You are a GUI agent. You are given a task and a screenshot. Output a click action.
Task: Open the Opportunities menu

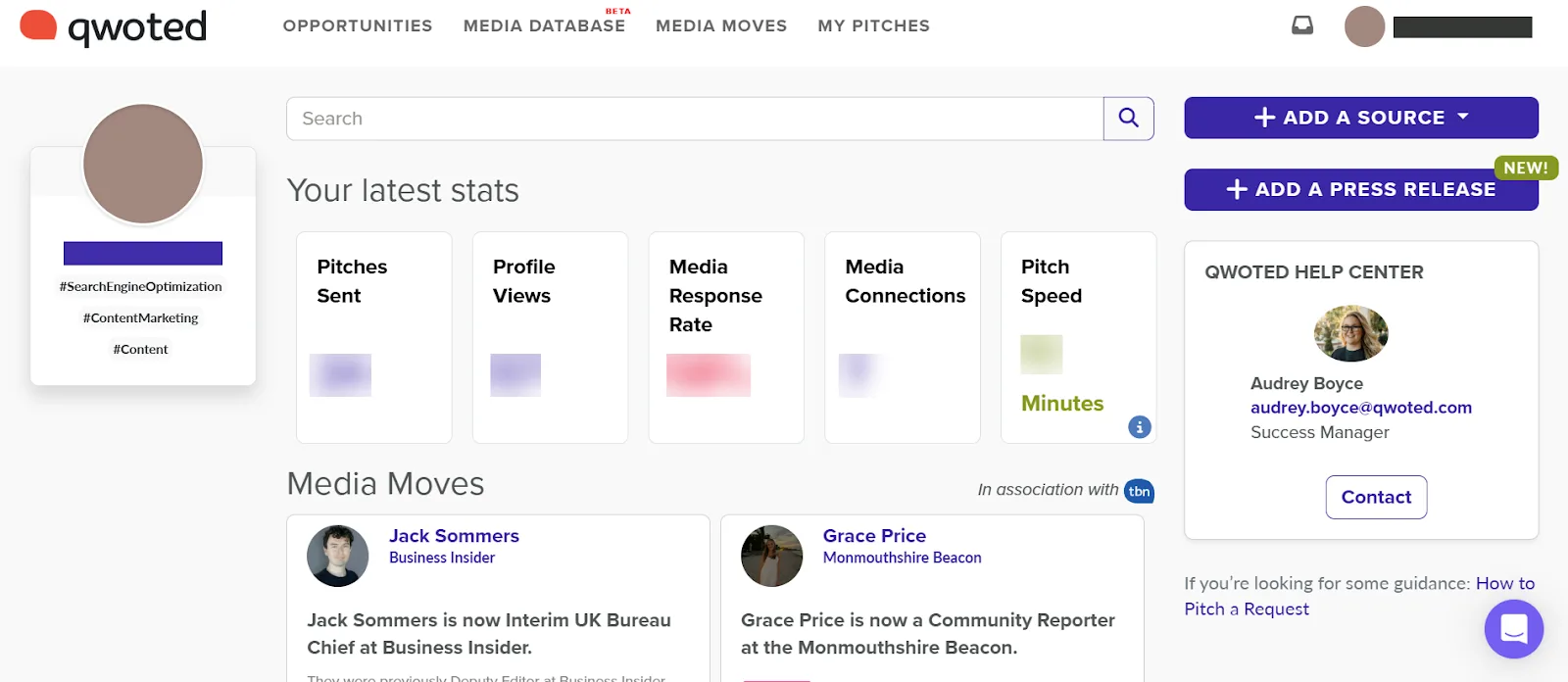point(358,25)
